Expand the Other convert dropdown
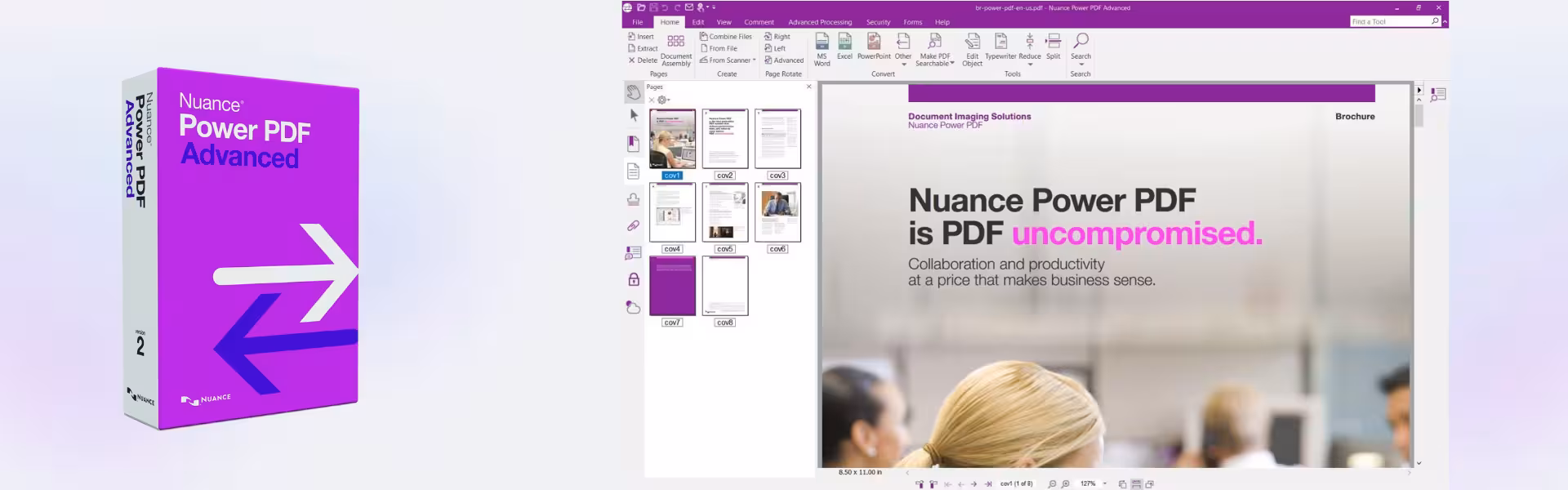Screen dimensions: 1568x490 point(903,65)
